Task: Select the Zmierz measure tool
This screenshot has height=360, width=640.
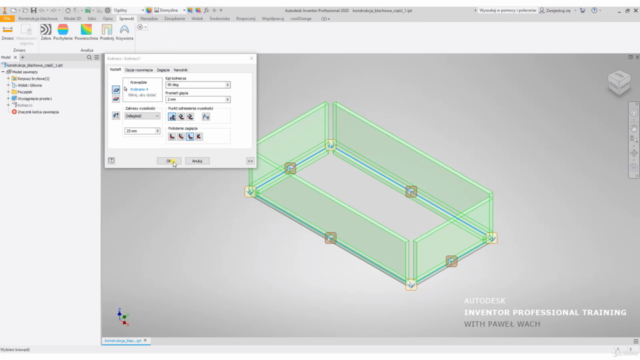Action: coord(7,32)
